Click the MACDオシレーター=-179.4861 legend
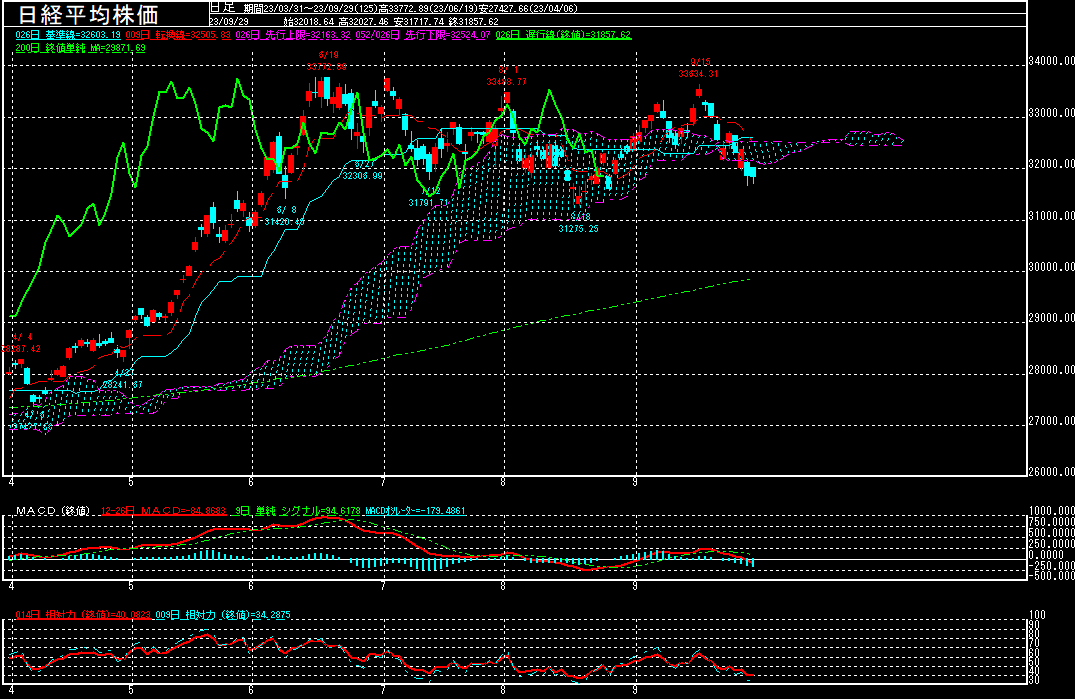 [414, 511]
